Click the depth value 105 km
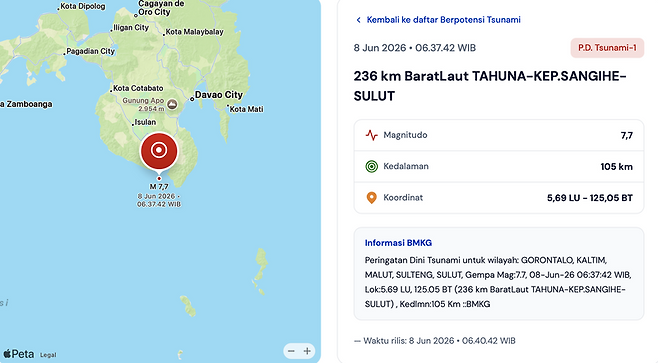 pyautogui.click(x=616, y=167)
